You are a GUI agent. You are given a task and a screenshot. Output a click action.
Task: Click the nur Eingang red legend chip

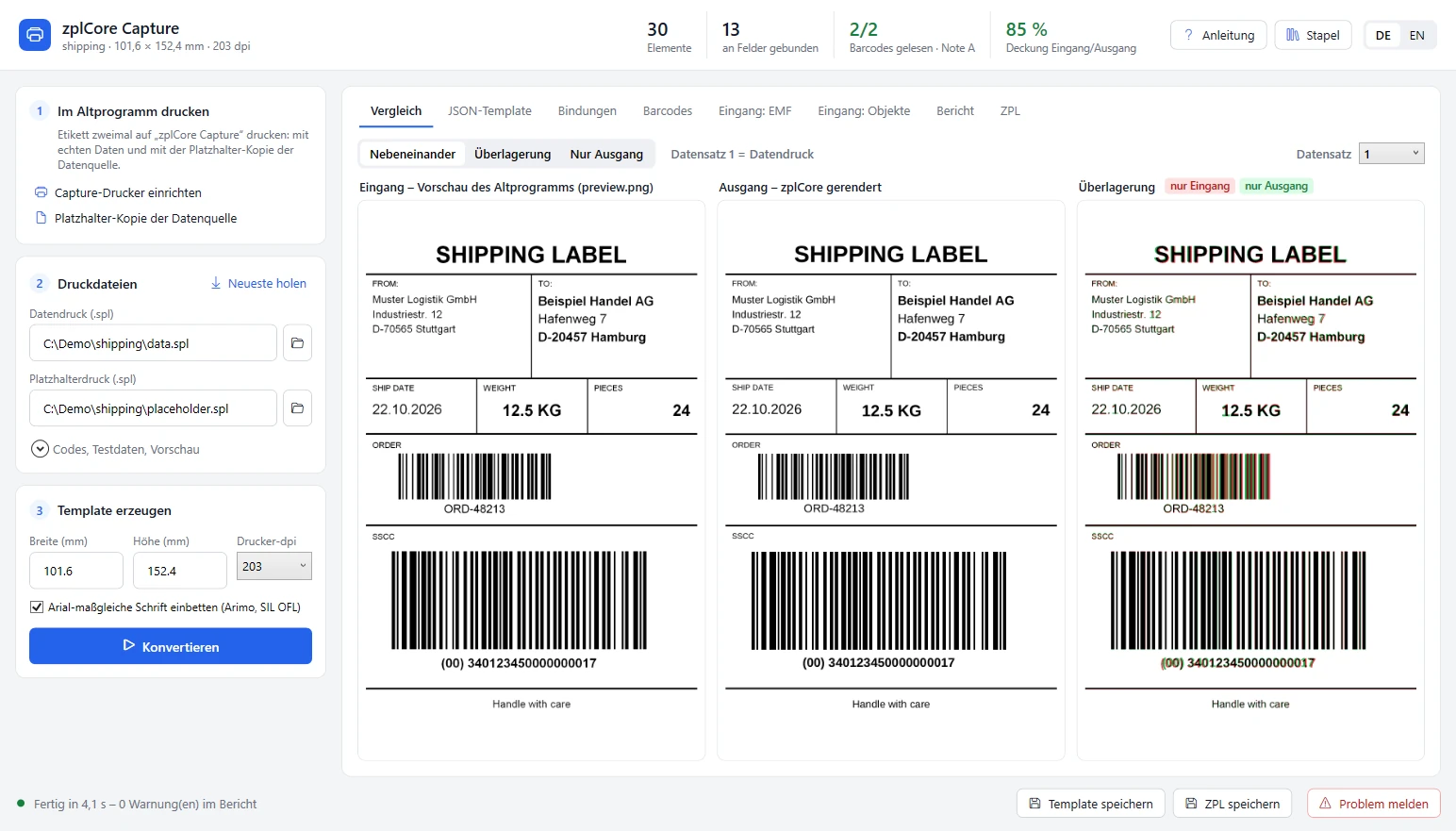click(x=1200, y=186)
